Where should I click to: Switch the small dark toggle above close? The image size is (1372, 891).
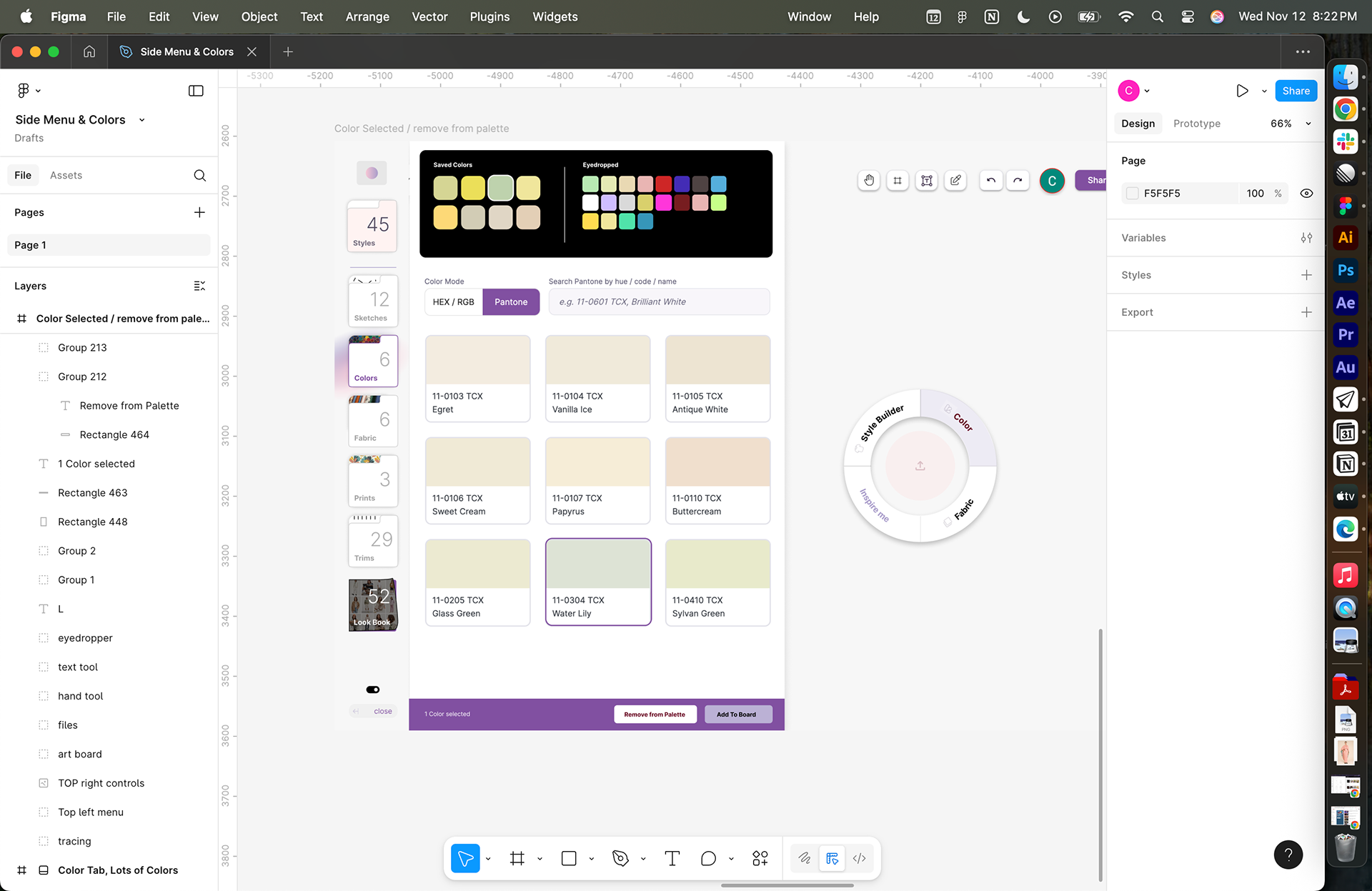tap(373, 690)
